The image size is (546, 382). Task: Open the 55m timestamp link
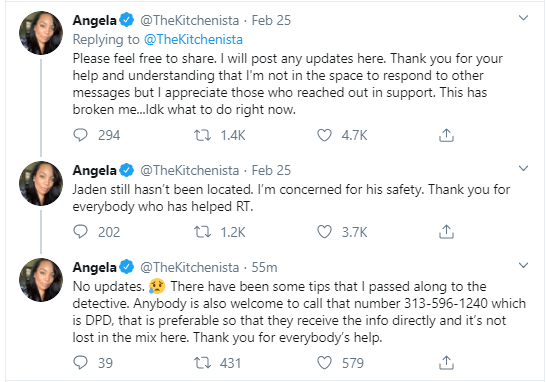click(264, 267)
